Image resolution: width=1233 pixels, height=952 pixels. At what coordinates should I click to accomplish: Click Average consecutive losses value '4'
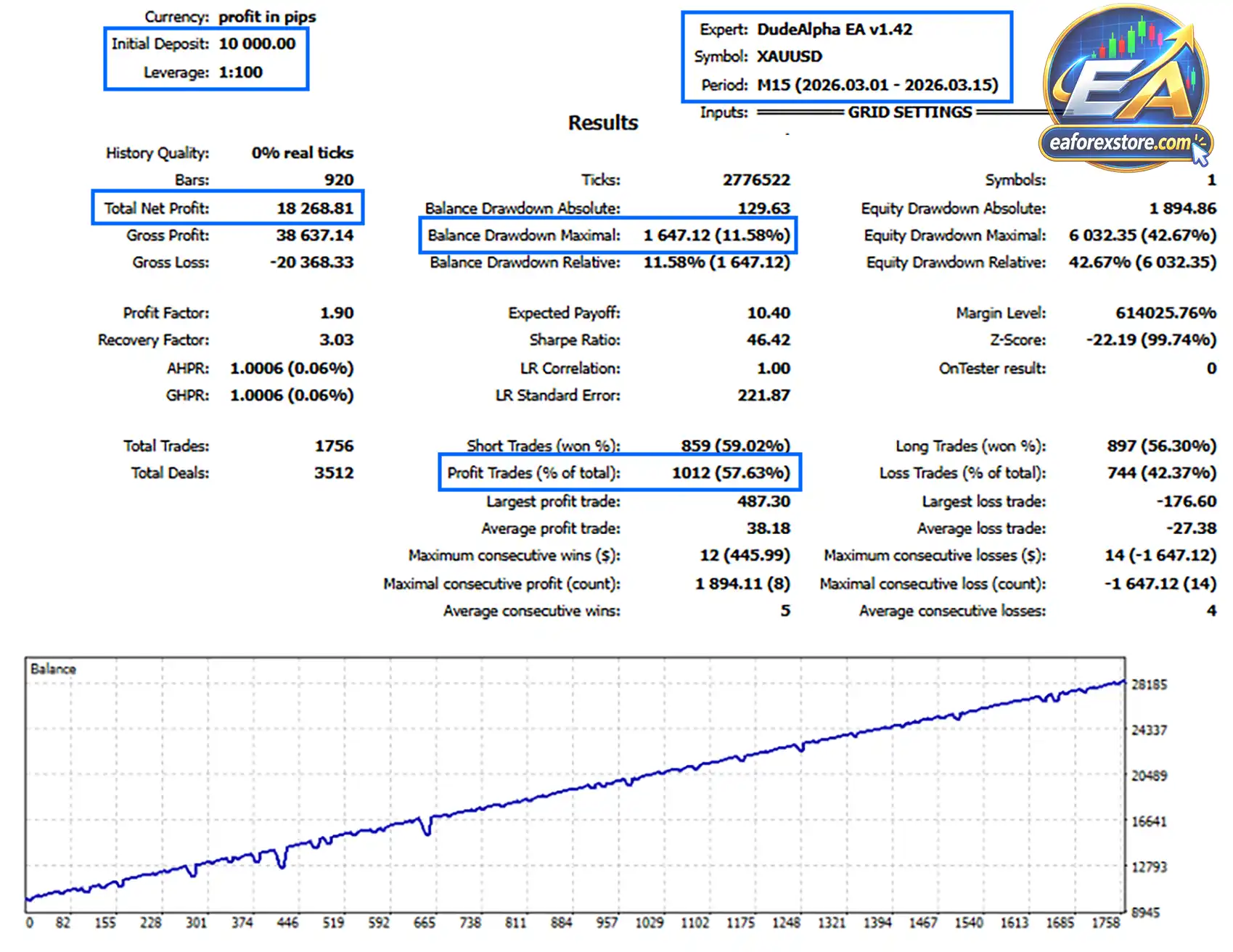point(1212,611)
